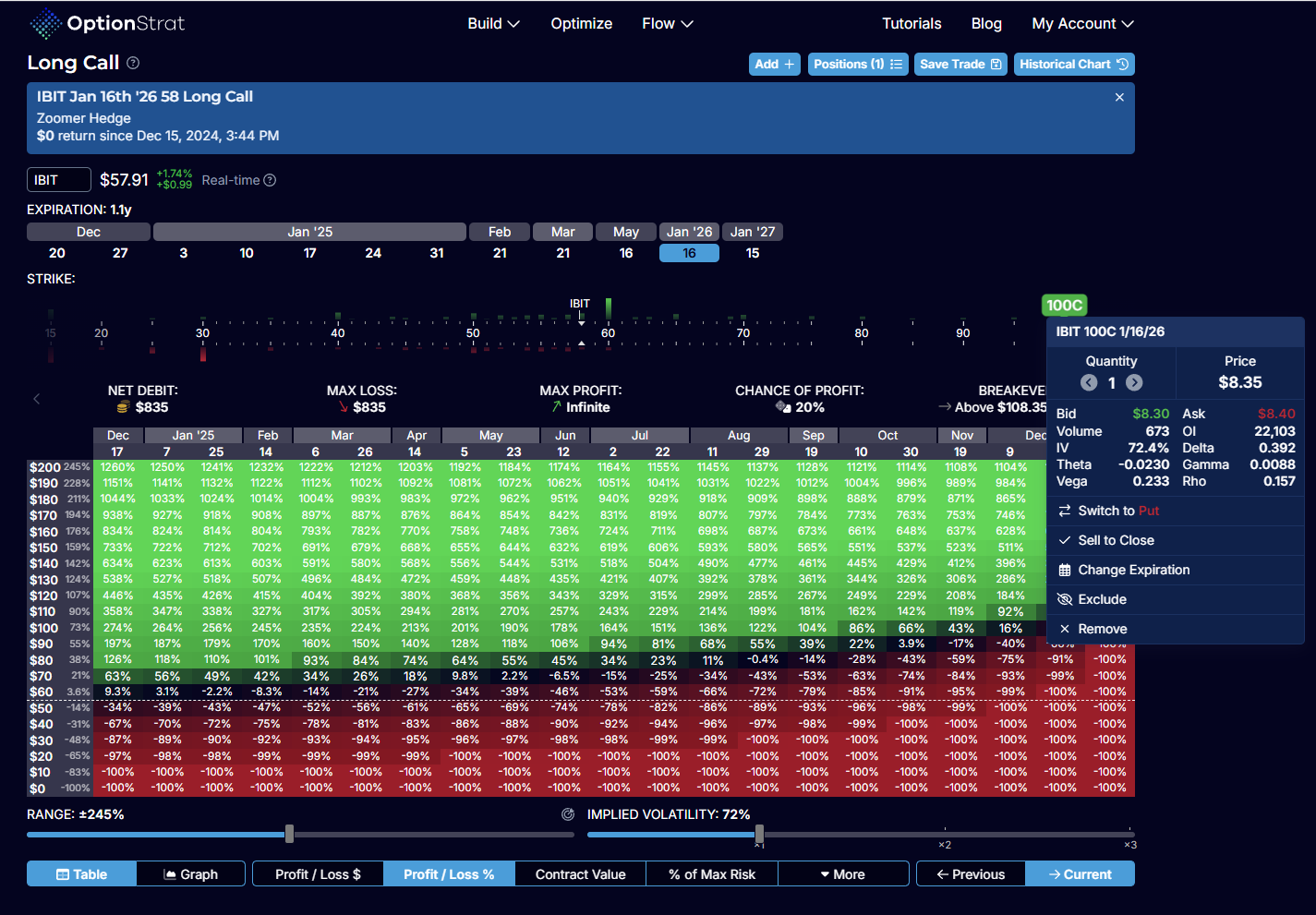This screenshot has height=915, width=1316.
Task: Click the Chance of Profit 20% value
Action: coord(810,407)
